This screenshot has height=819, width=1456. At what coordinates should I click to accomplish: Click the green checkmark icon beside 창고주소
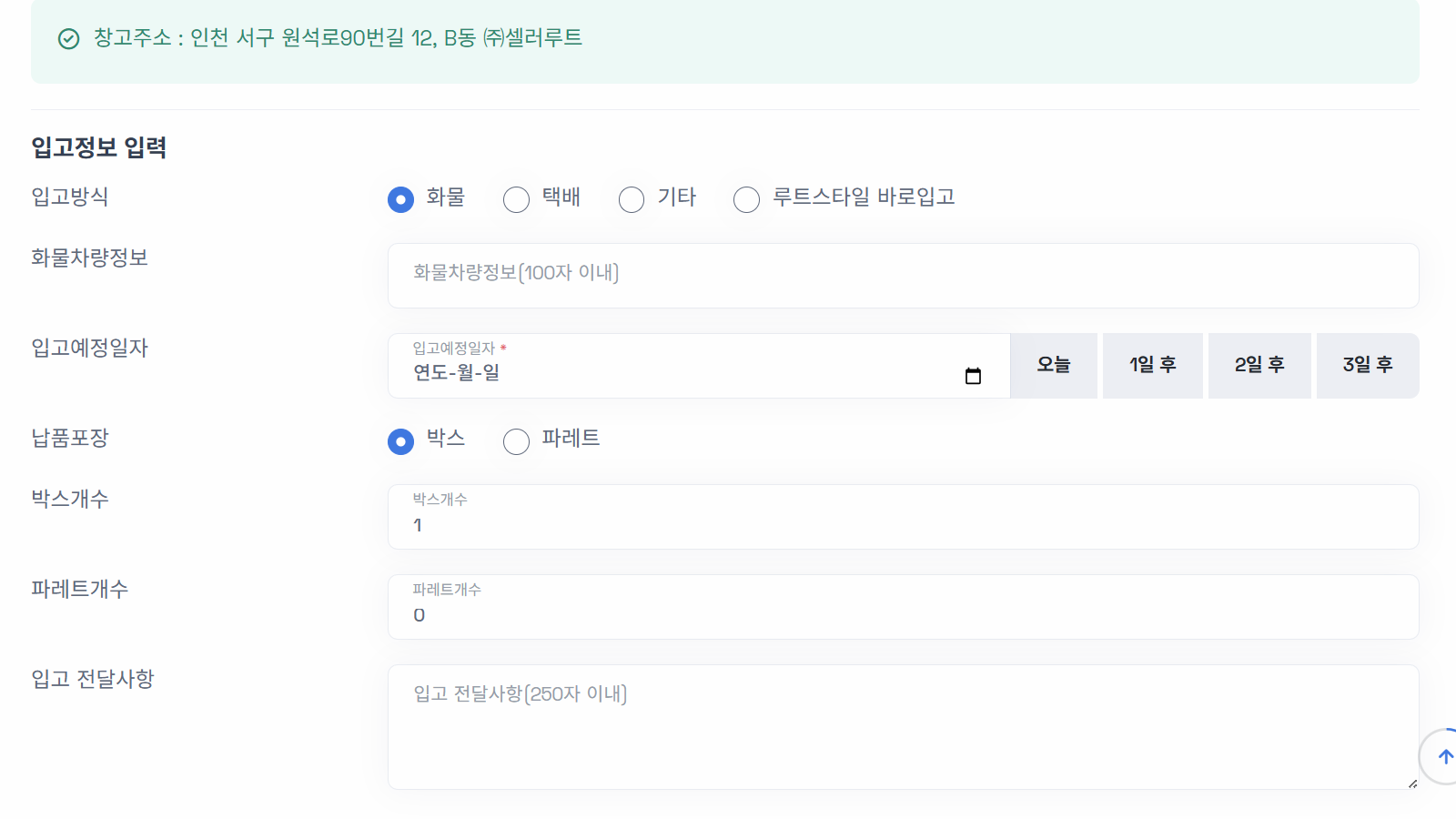tap(68, 39)
